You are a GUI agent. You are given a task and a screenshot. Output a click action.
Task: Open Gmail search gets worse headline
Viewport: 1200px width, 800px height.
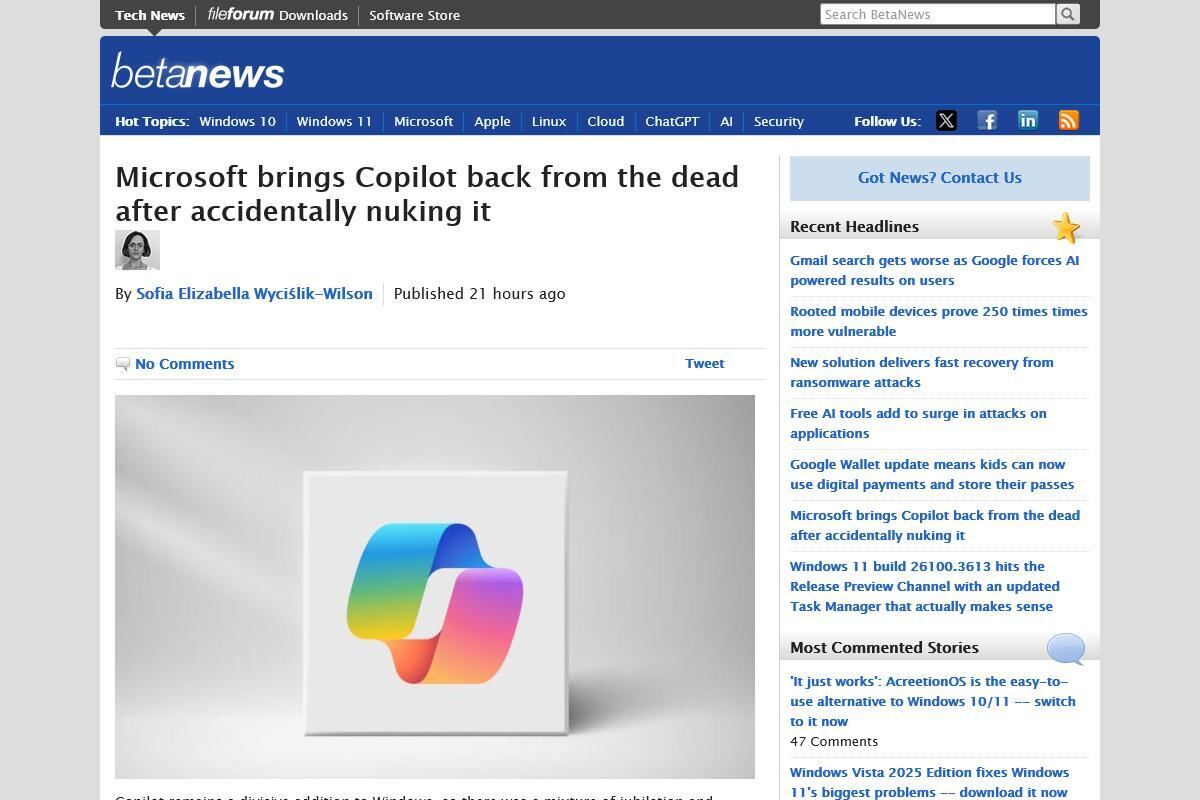click(934, 270)
